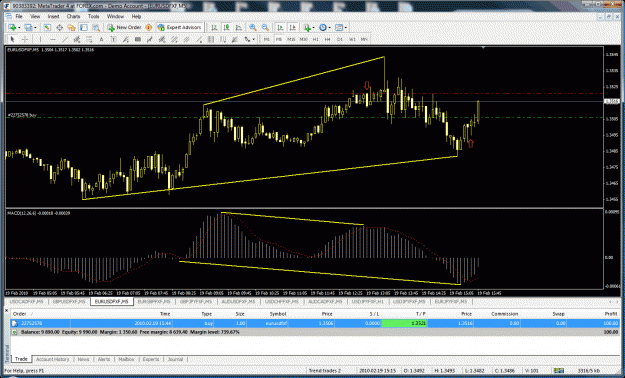The image size is (625, 378).
Task: Click the New Order button
Action: pos(124,28)
